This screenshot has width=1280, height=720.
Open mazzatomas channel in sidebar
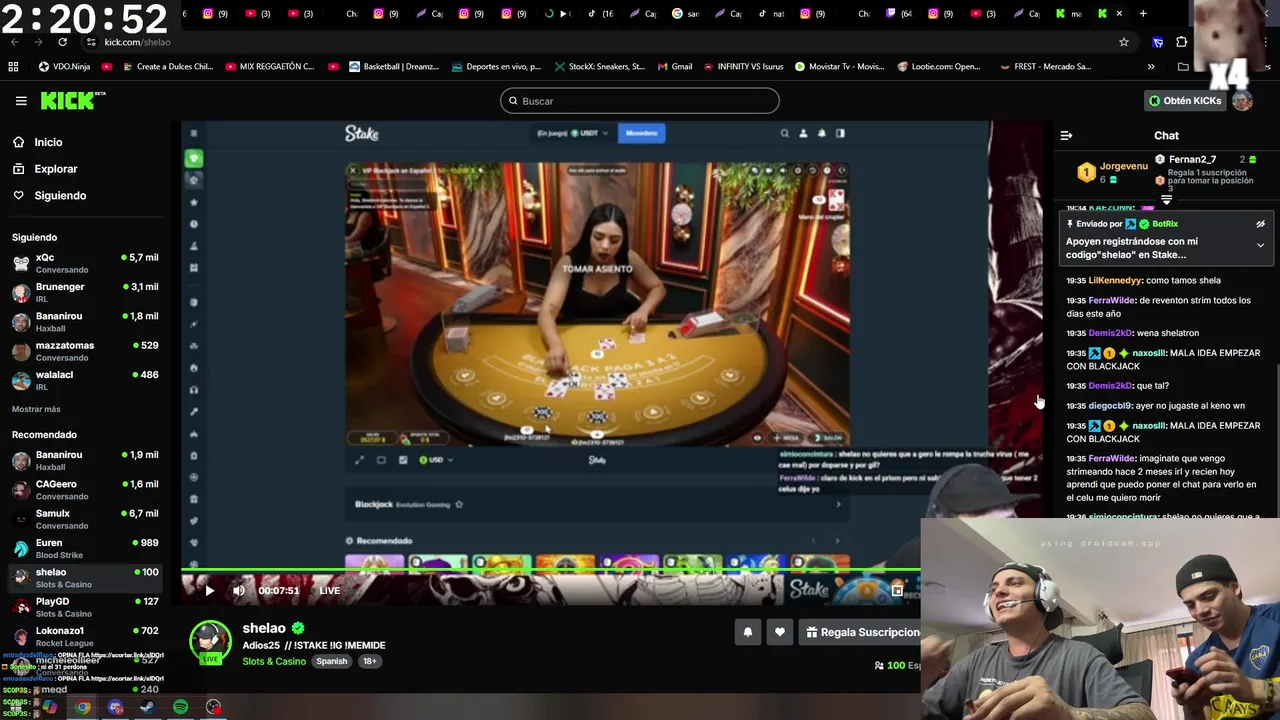click(x=85, y=351)
